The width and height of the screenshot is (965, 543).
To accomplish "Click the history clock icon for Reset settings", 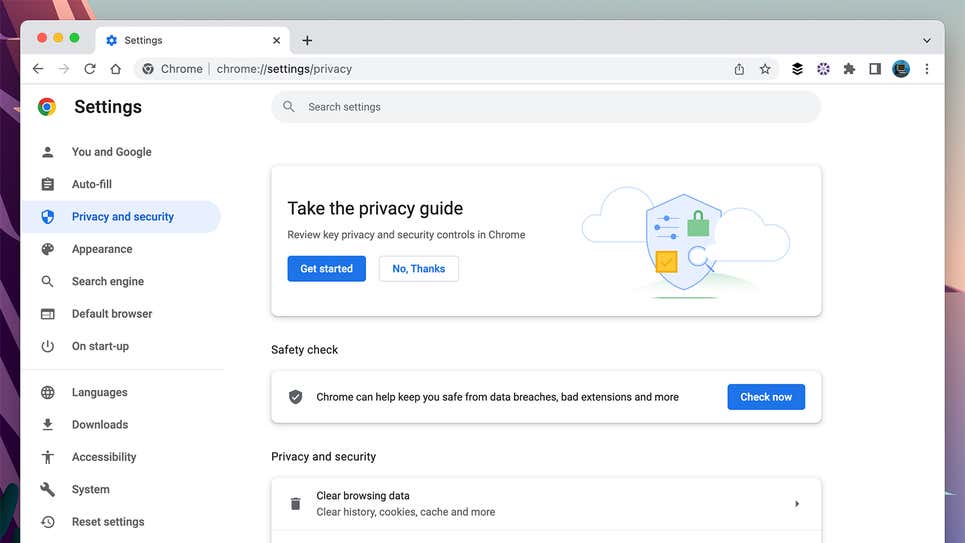I will (x=47, y=521).
